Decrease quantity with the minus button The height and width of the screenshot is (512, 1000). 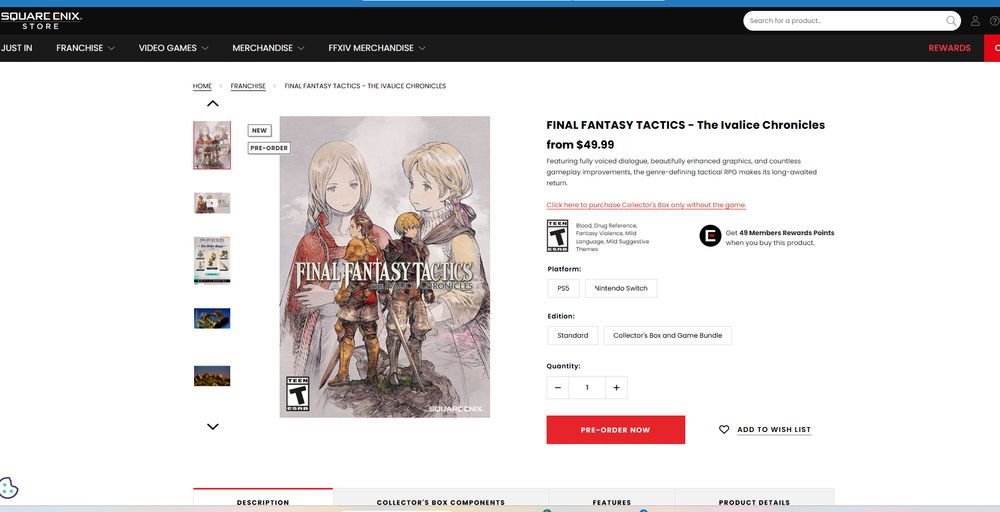(558, 388)
